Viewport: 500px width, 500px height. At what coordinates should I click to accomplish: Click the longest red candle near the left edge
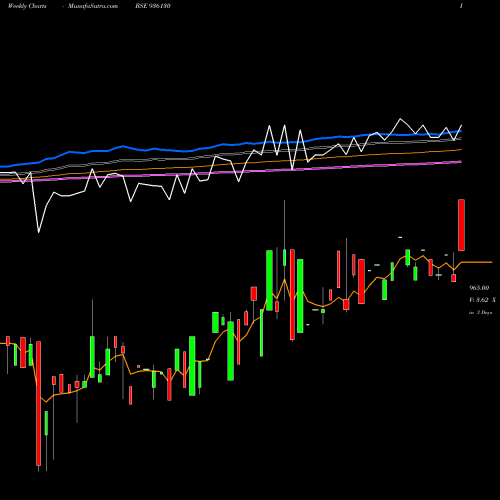(39, 403)
